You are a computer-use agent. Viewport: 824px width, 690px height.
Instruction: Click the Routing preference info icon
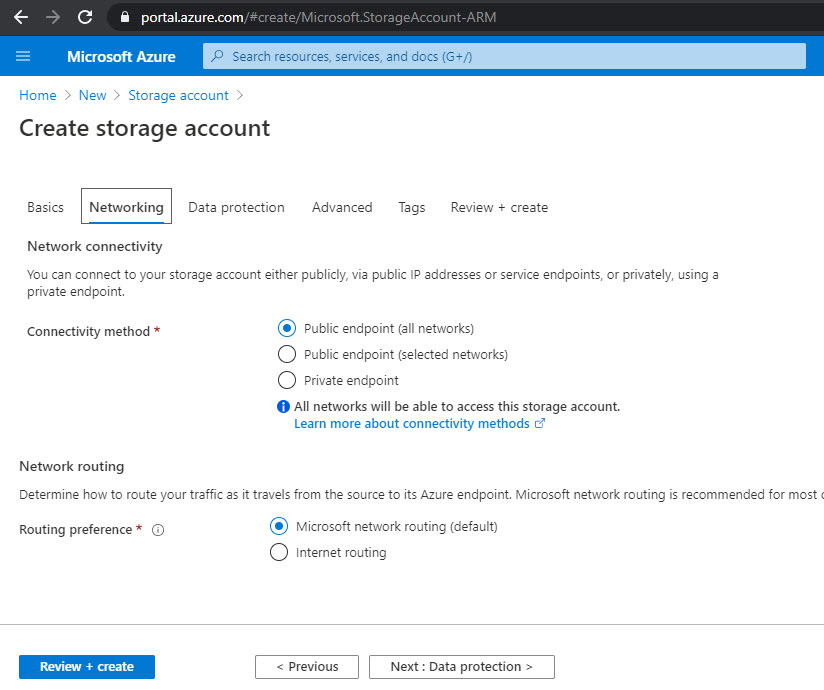[158, 530]
